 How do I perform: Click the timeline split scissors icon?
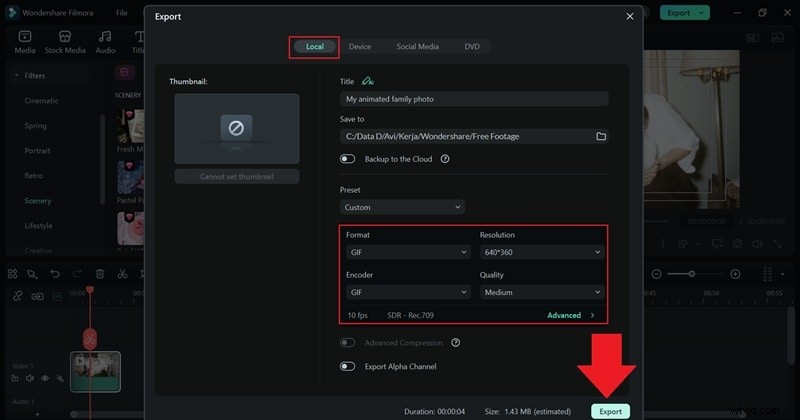point(122,274)
